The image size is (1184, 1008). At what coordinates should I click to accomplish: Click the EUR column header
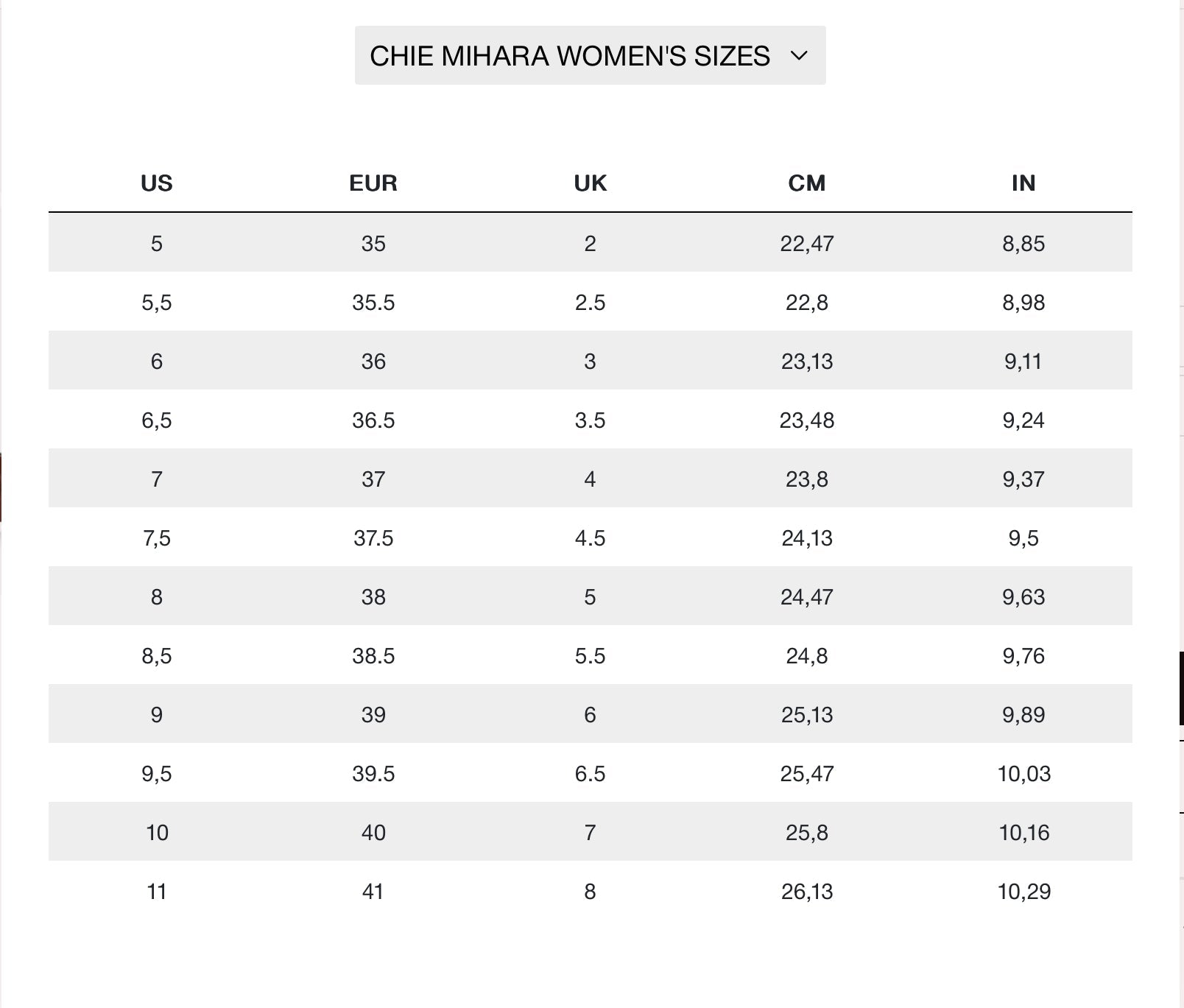click(x=373, y=183)
